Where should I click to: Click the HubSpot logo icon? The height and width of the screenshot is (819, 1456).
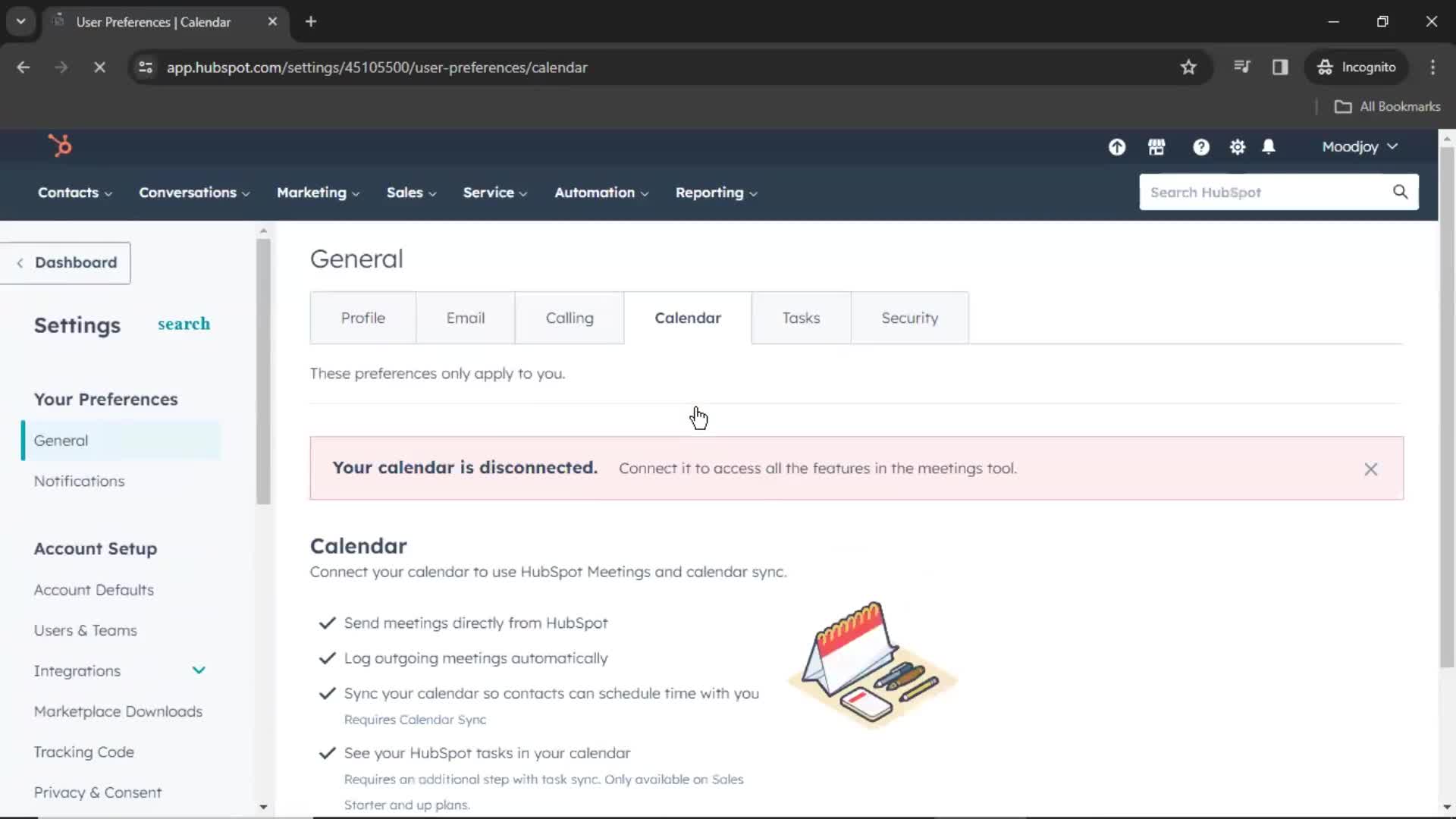[x=59, y=145]
